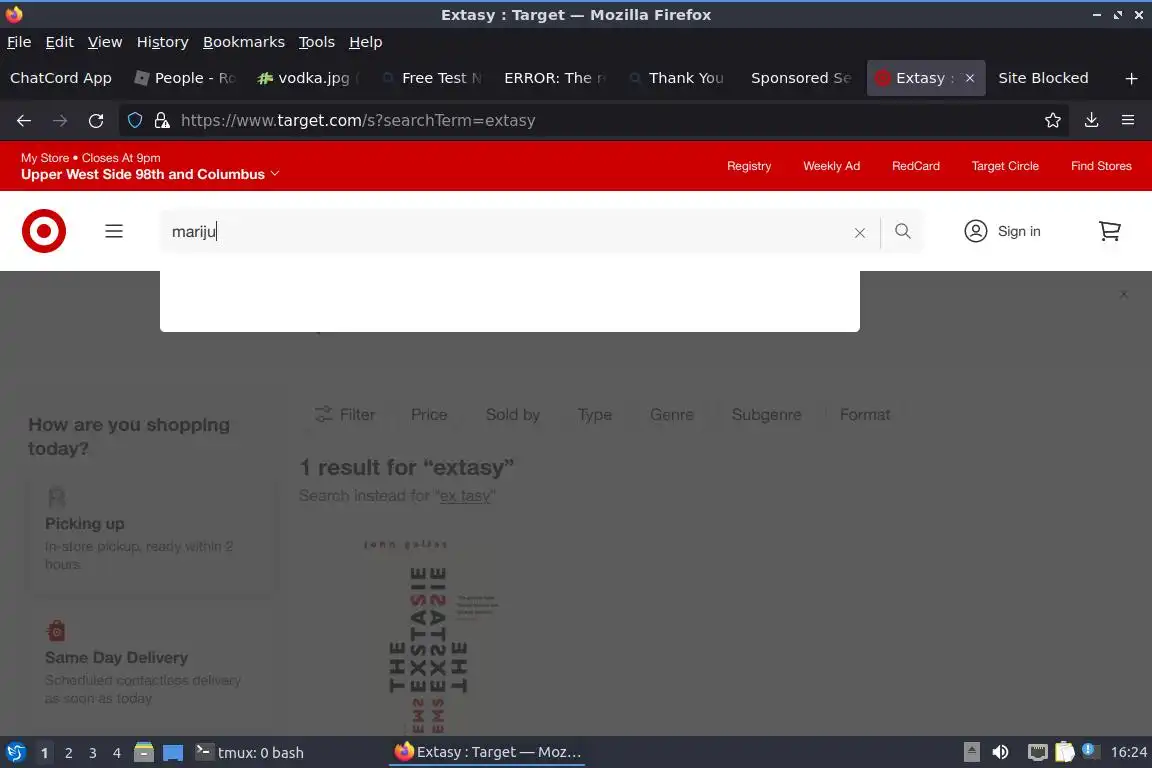Open the File menu
This screenshot has height=768, width=1152.
(19, 42)
